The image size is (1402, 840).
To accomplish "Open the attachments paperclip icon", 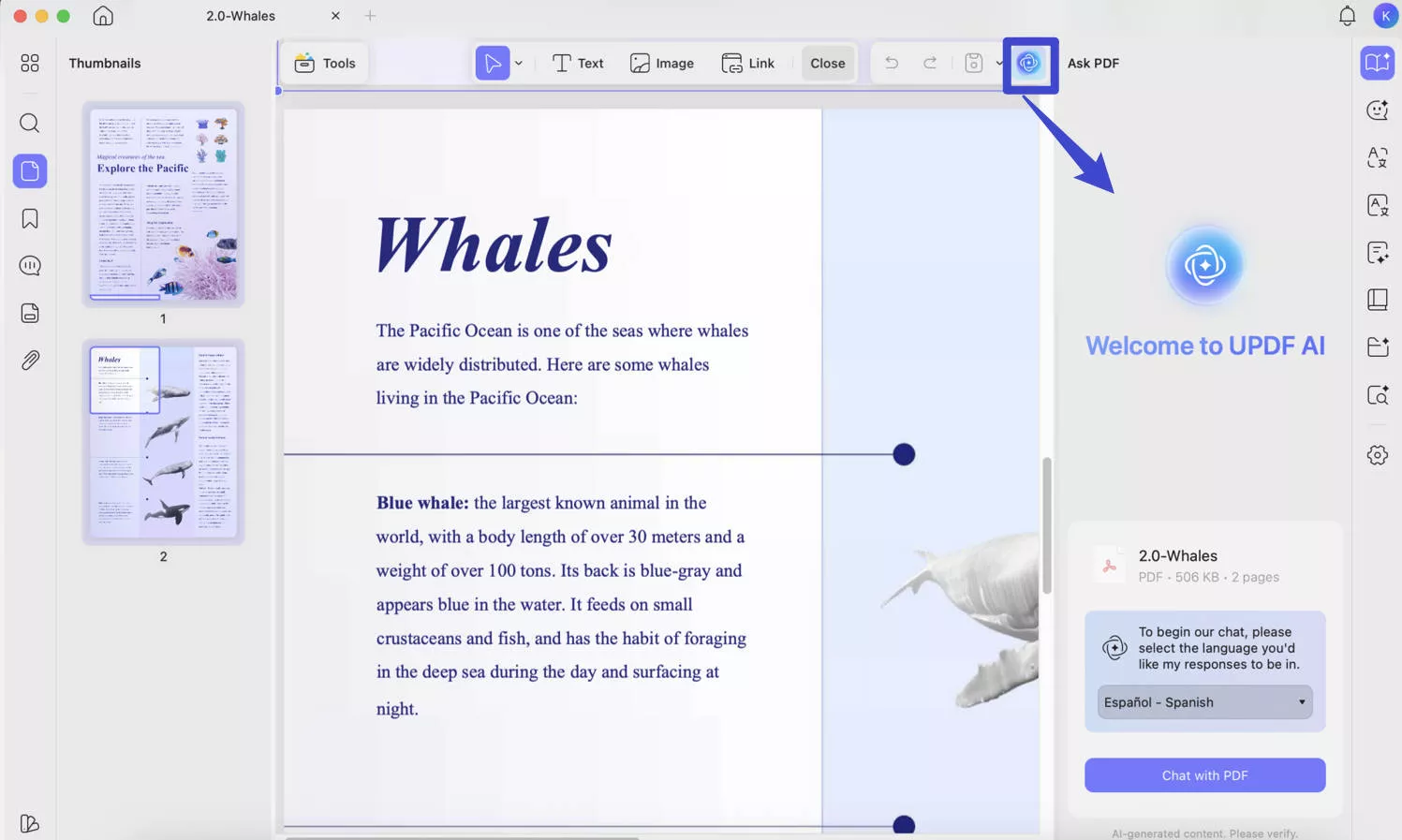I will click(x=30, y=361).
